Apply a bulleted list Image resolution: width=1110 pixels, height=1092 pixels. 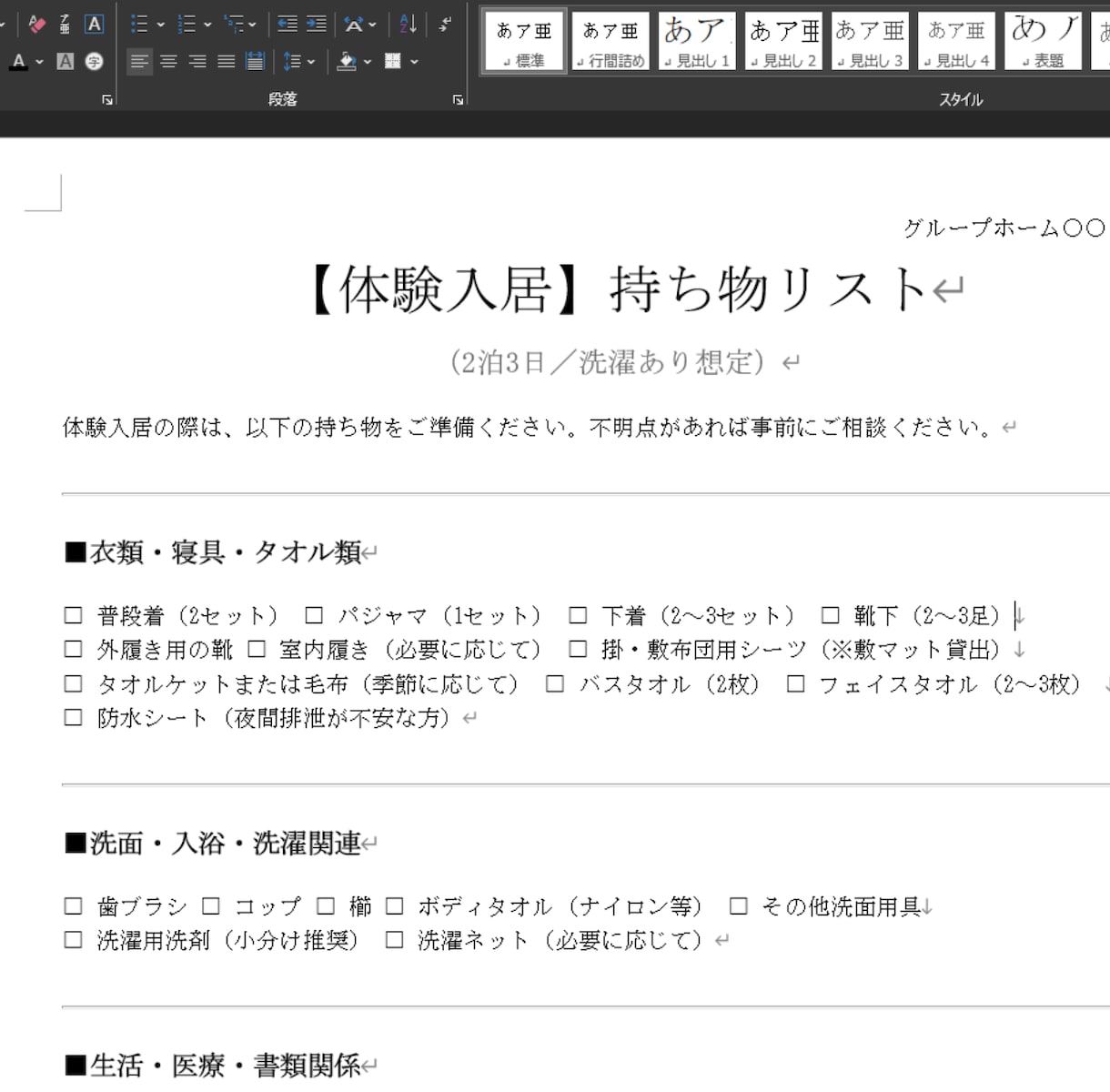coord(139,25)
